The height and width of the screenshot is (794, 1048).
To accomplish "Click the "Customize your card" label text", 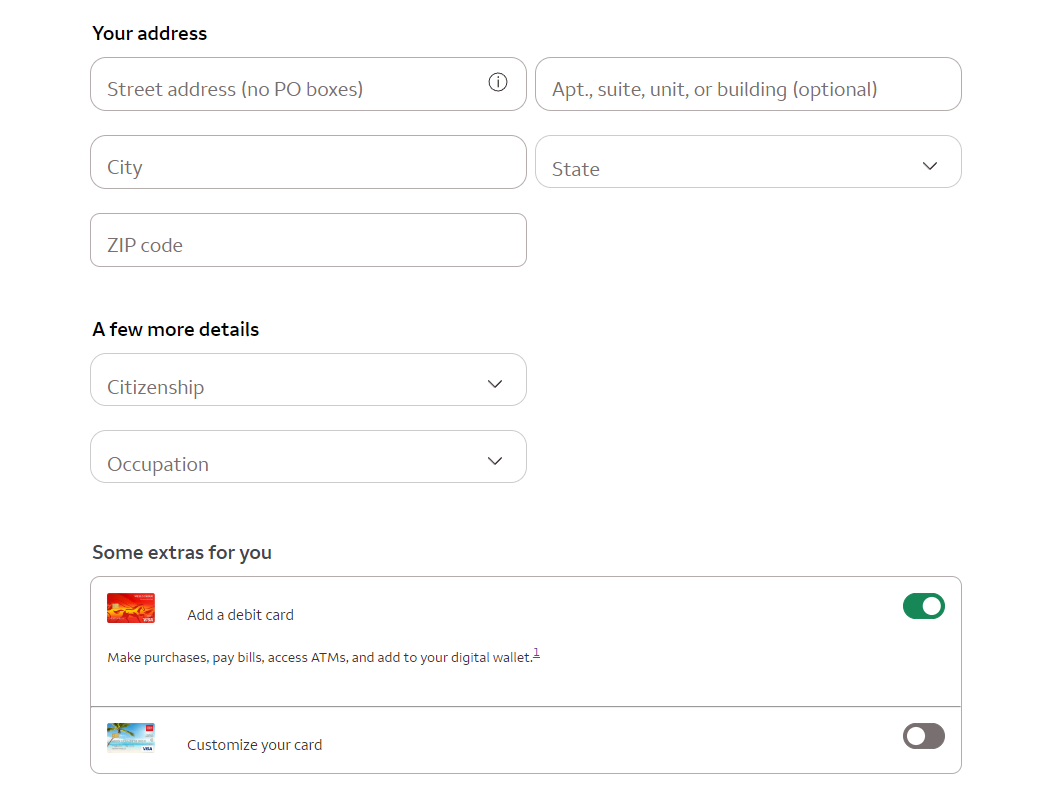I will [254, 745].
